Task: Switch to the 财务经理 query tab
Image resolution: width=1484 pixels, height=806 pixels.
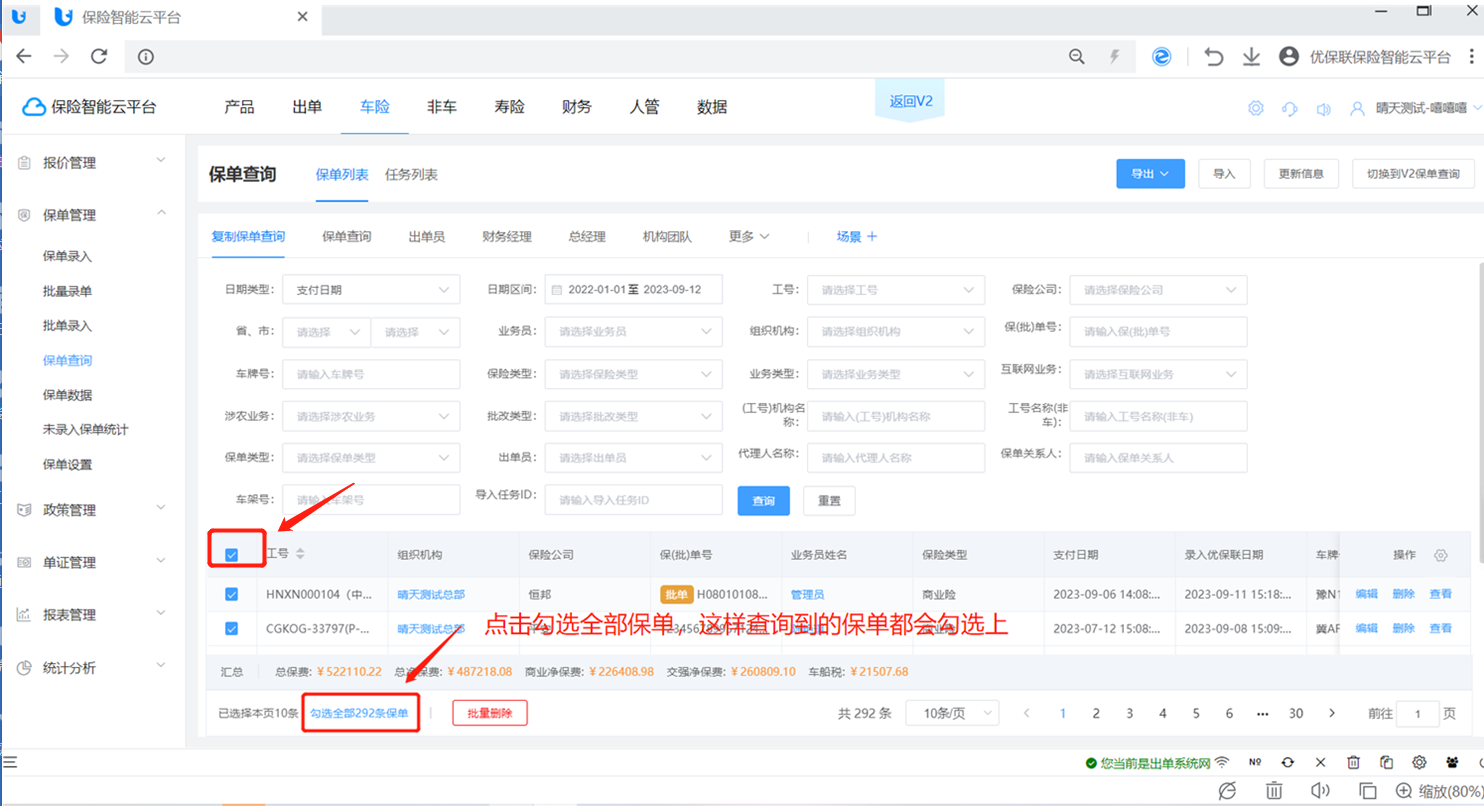Action: coord(507,237)
